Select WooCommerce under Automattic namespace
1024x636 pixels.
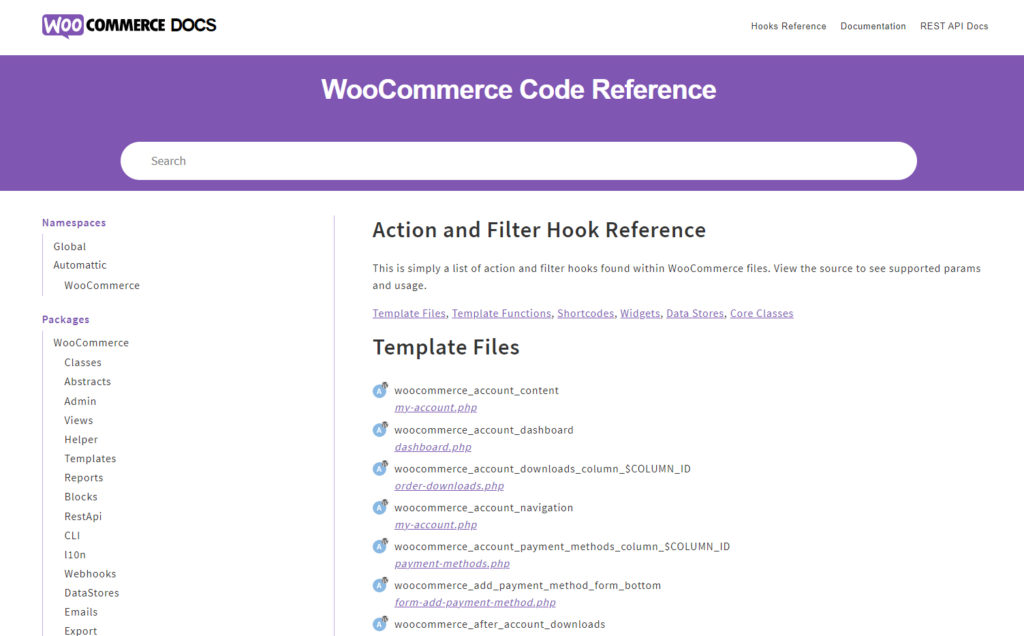pos(102,285)
